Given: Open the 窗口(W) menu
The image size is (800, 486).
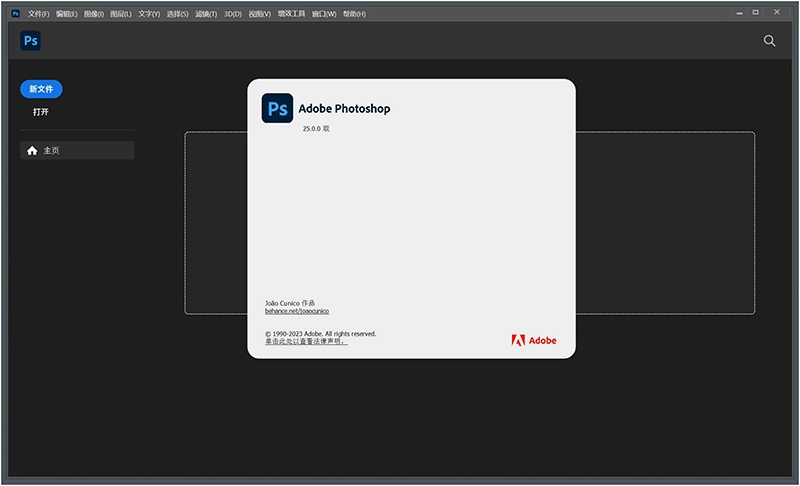Looking at the screenshot, I should (x=324, y=14).
